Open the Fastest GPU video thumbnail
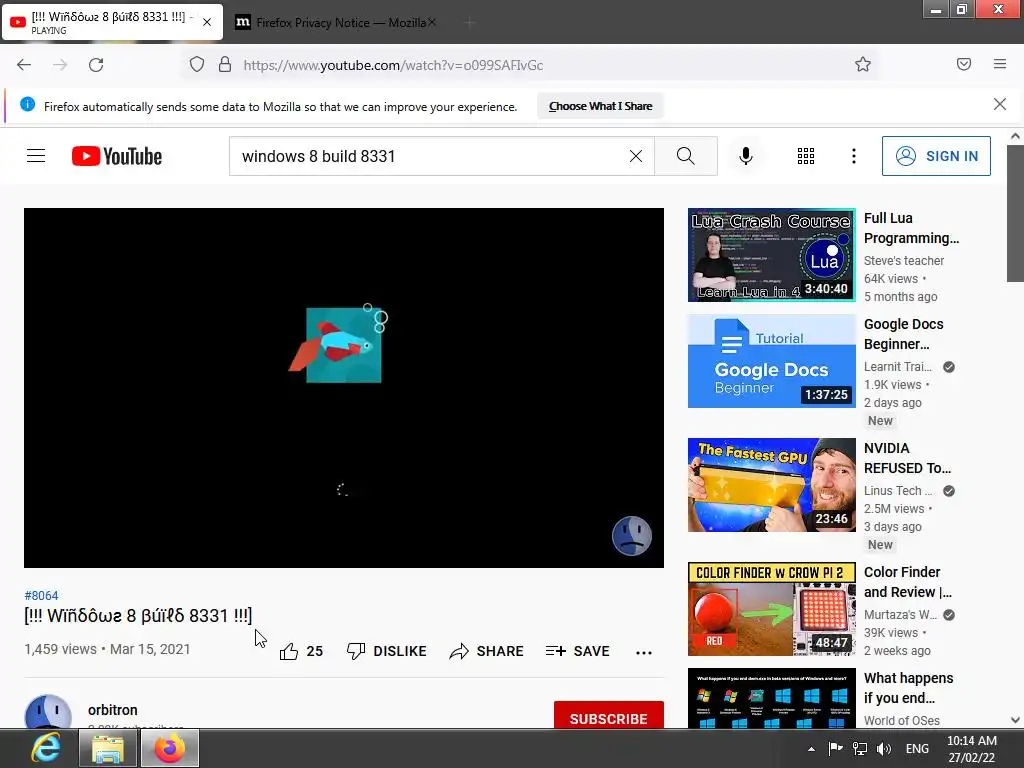This screenshot has width=1024, height=768. click(771, 485)
